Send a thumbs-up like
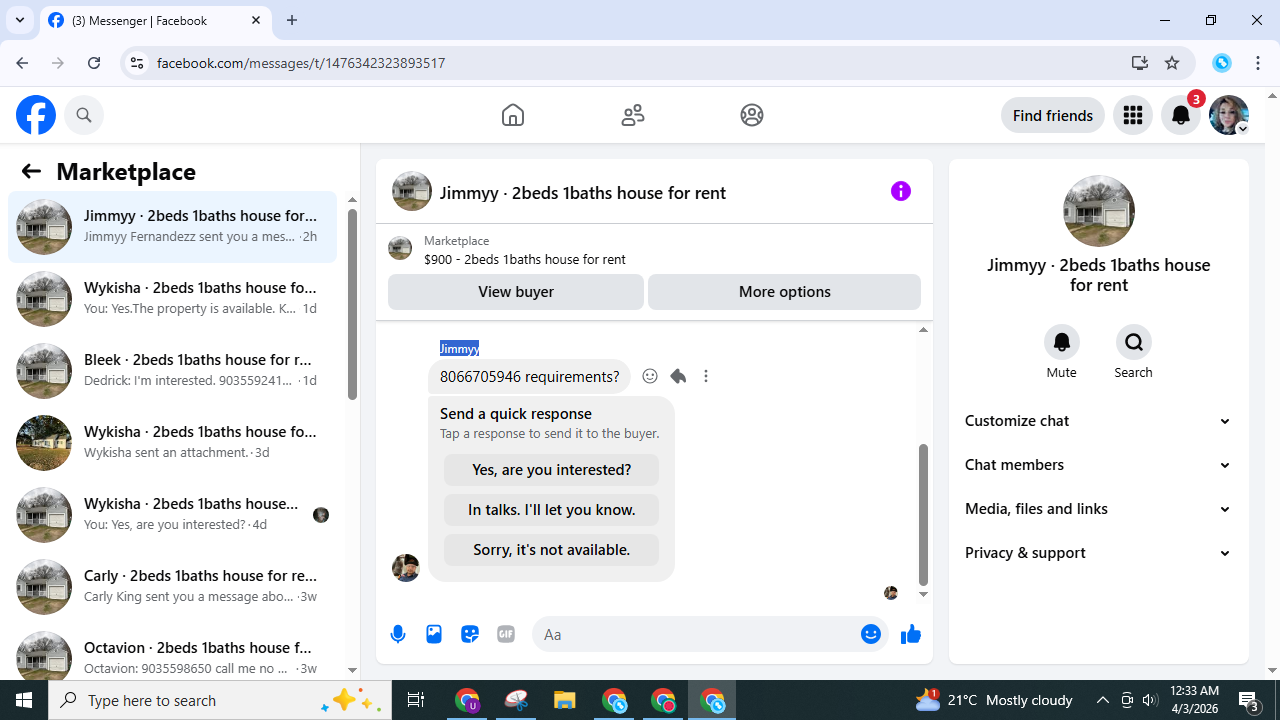1280x720 pixels. pyautogui.click(x=910, y=634)
